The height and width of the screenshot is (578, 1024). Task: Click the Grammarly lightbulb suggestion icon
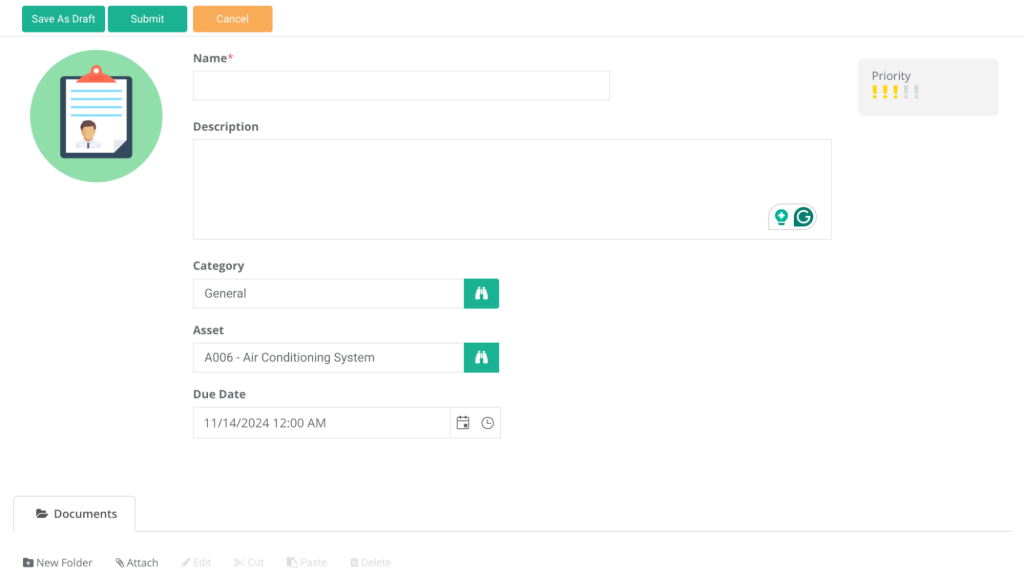pos(781,217)
